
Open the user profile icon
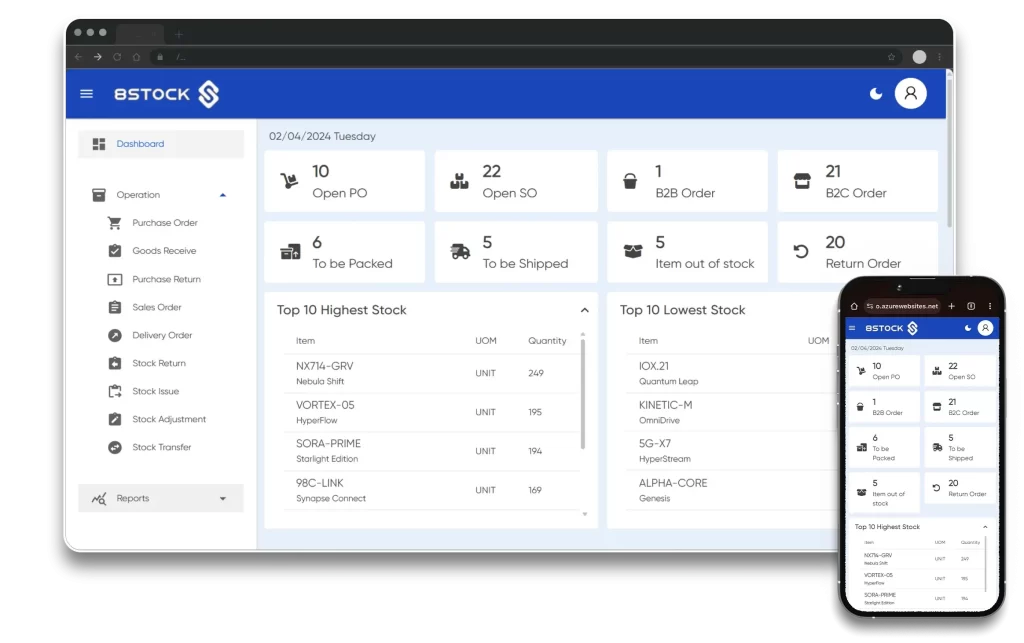click(x=910, y=93)
